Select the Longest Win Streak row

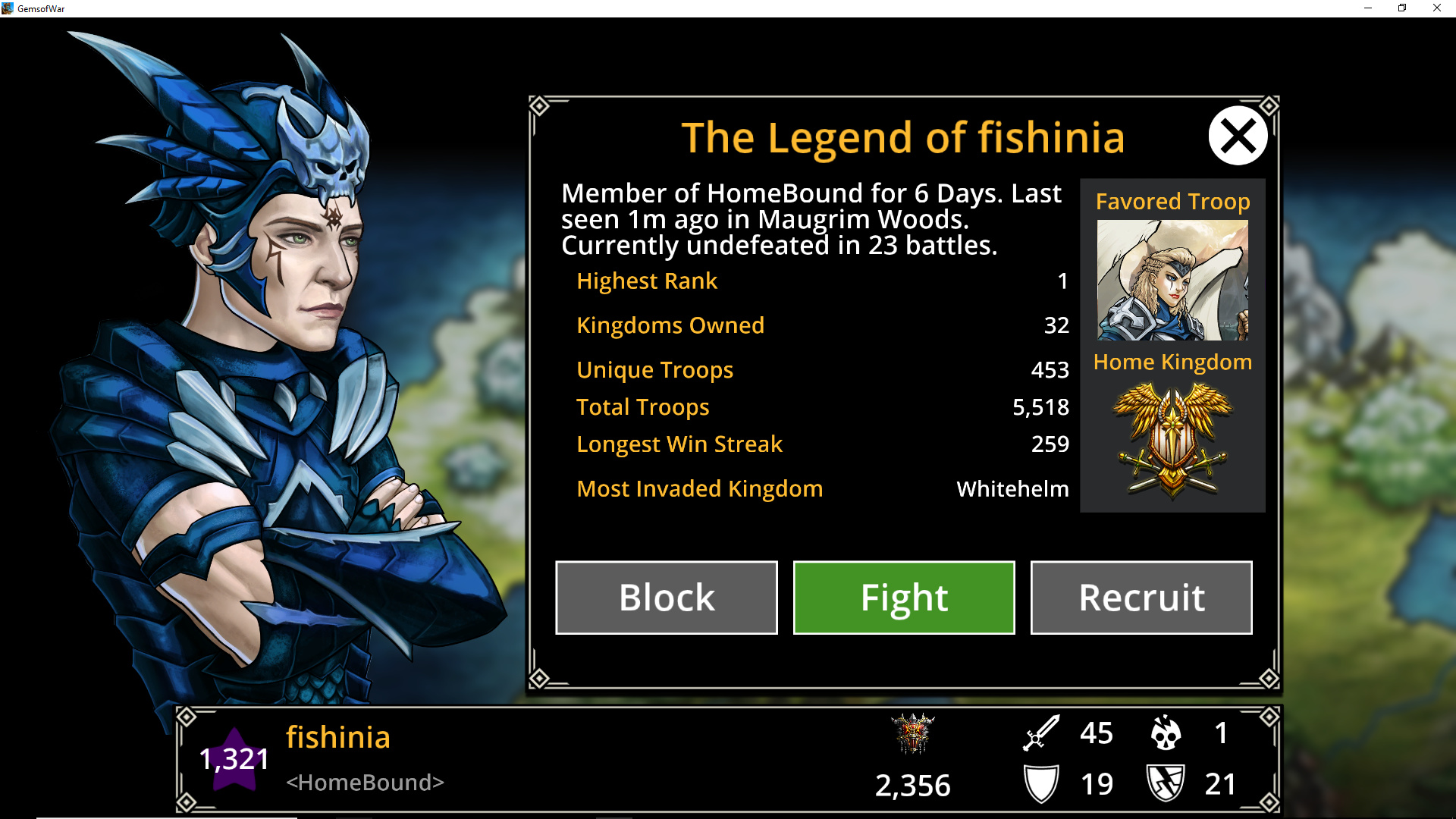coord(823,444)
